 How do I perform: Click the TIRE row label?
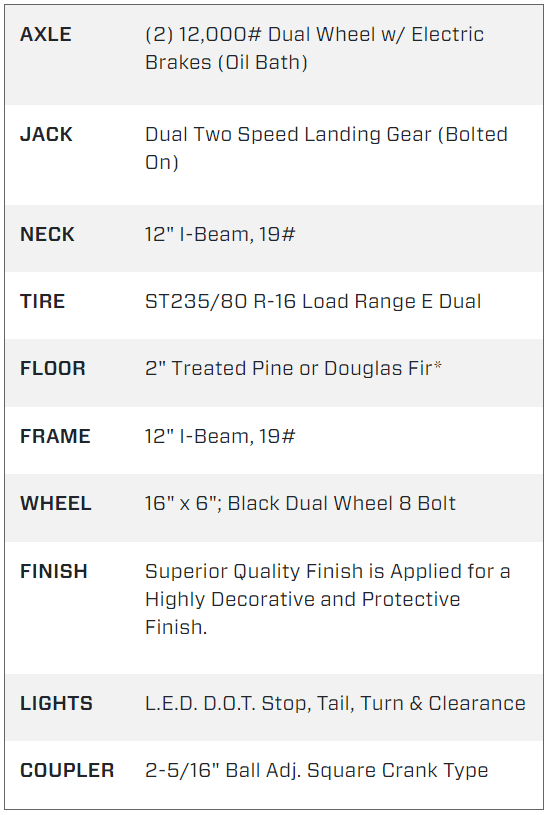[x=43, y=301]
